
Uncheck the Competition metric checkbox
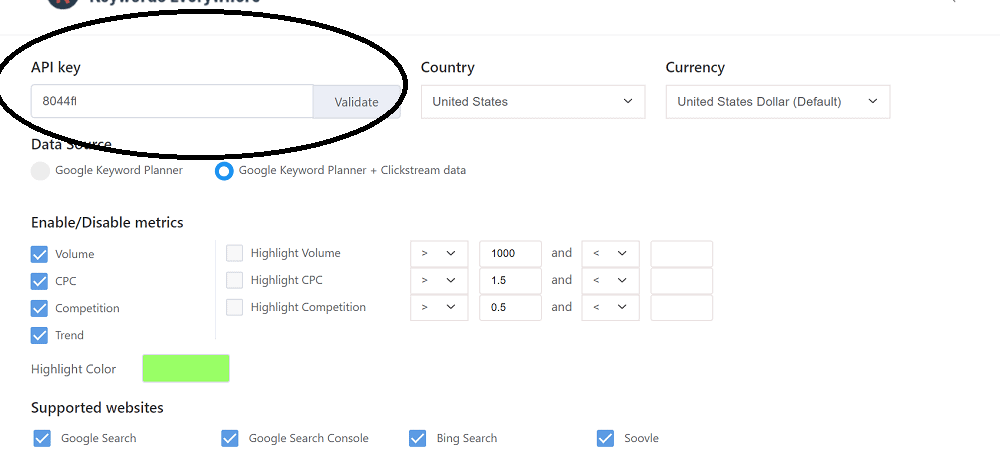40,308
